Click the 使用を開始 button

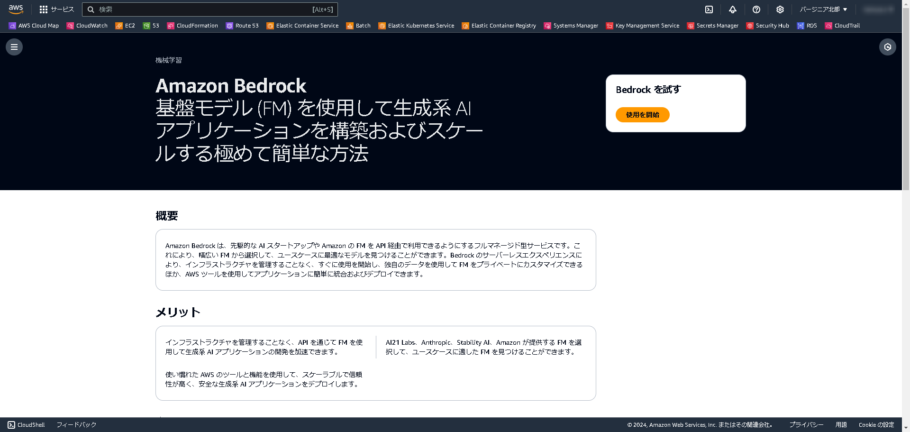(x=642, y=115)
